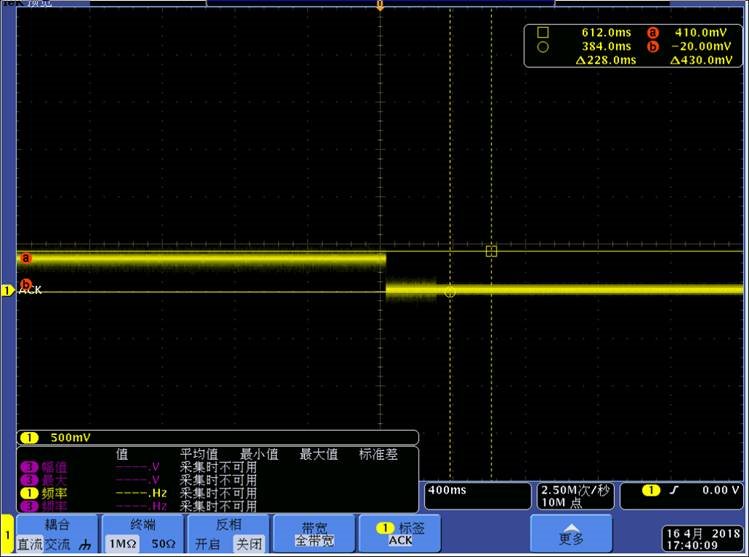Expand 更多 for more options
This screenshot has height=557, width=749.
[x=571, y=534]
